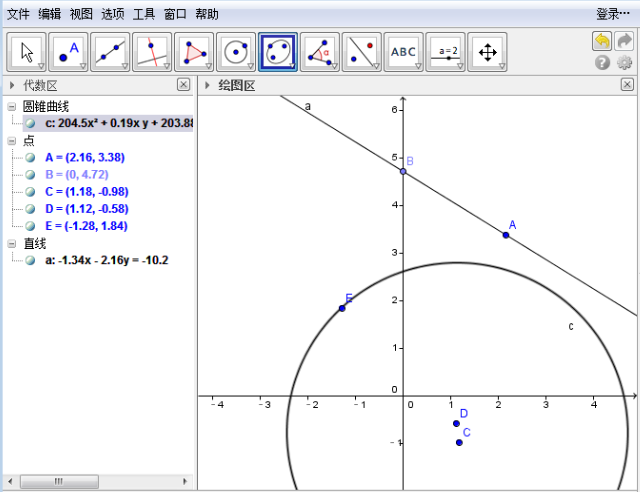The width and height of the screenshot is (640, 492).
Task: Click the scrollbar right arrow in algebra panel
Action: coord(185,481)
